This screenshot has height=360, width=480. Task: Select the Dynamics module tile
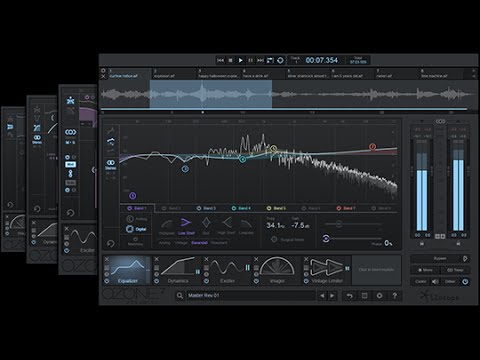178,270
